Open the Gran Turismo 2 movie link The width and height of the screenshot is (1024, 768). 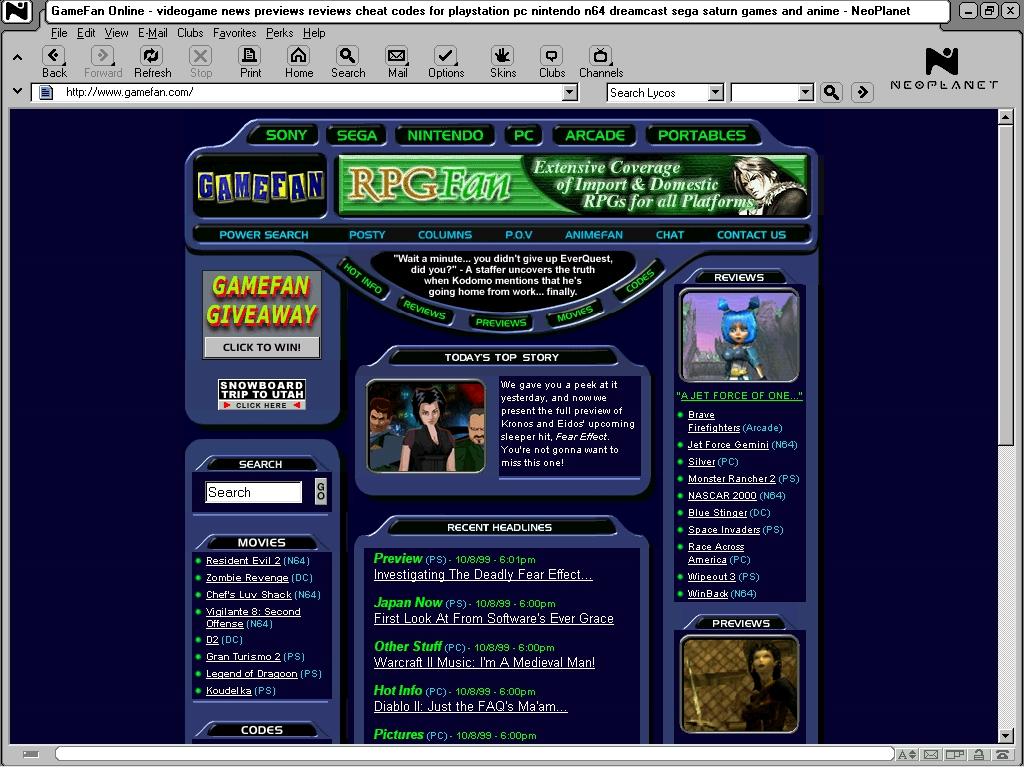tap(243, 656)
